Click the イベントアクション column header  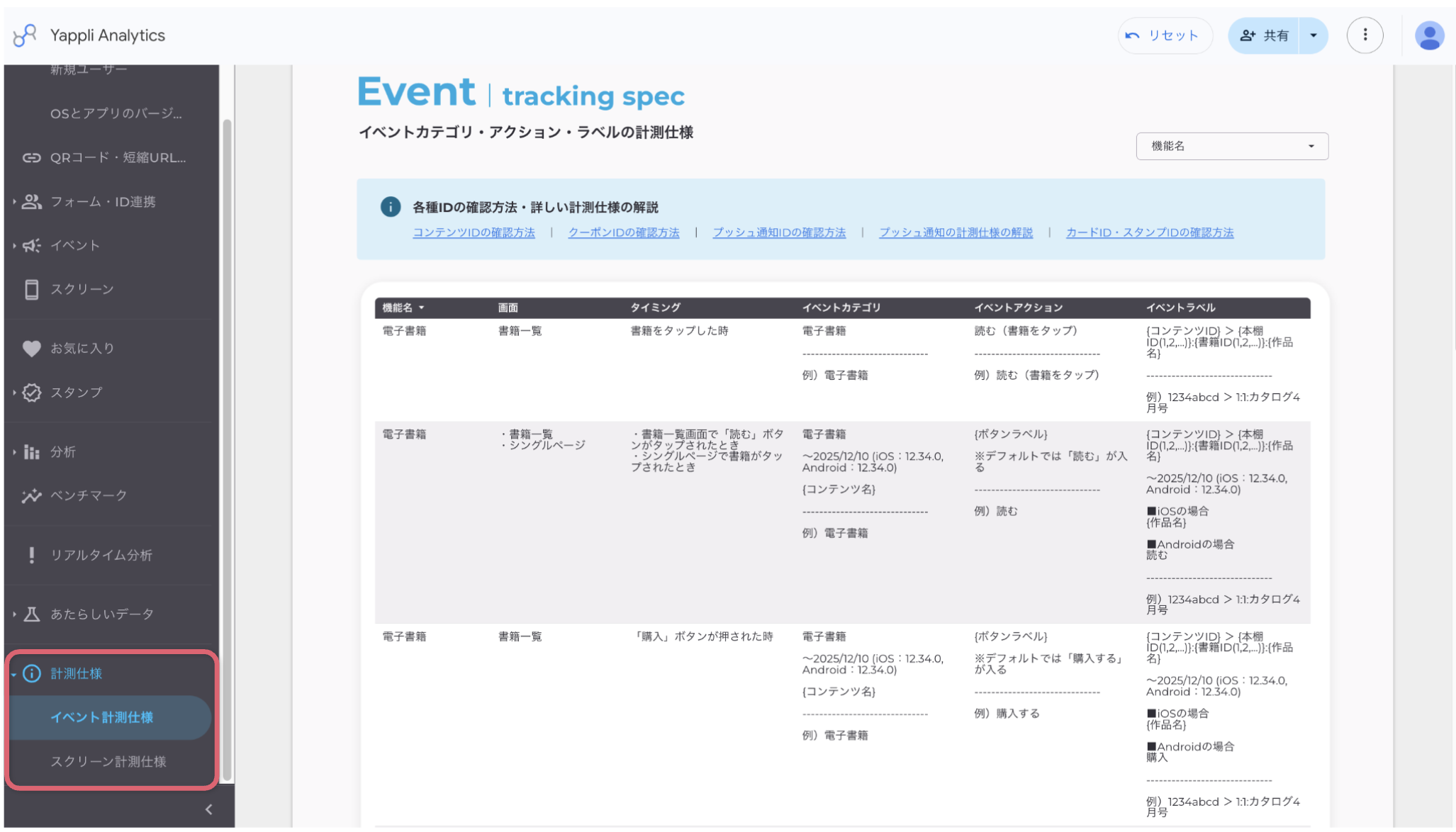[1018, 308]
